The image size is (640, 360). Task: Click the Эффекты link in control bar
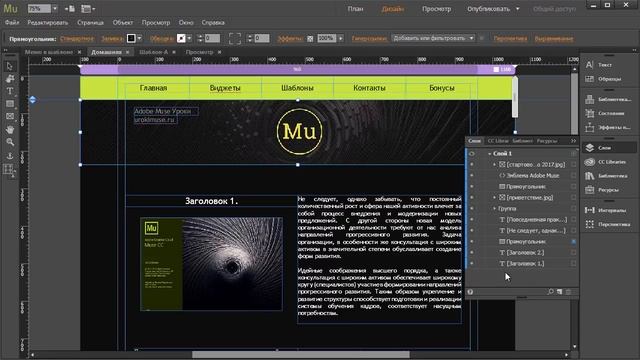[289, 38]
